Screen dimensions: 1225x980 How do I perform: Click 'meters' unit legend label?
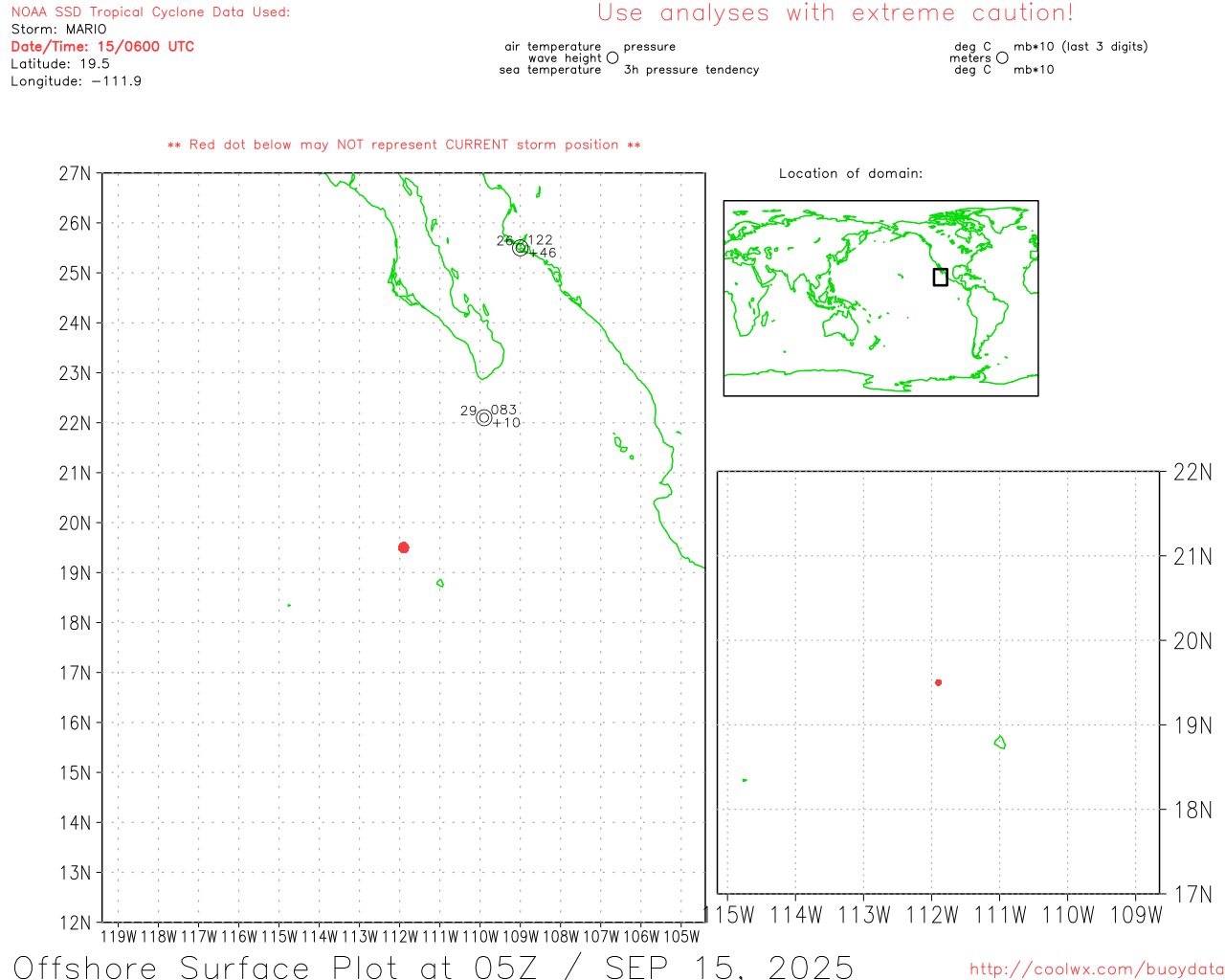click(970, 57)
